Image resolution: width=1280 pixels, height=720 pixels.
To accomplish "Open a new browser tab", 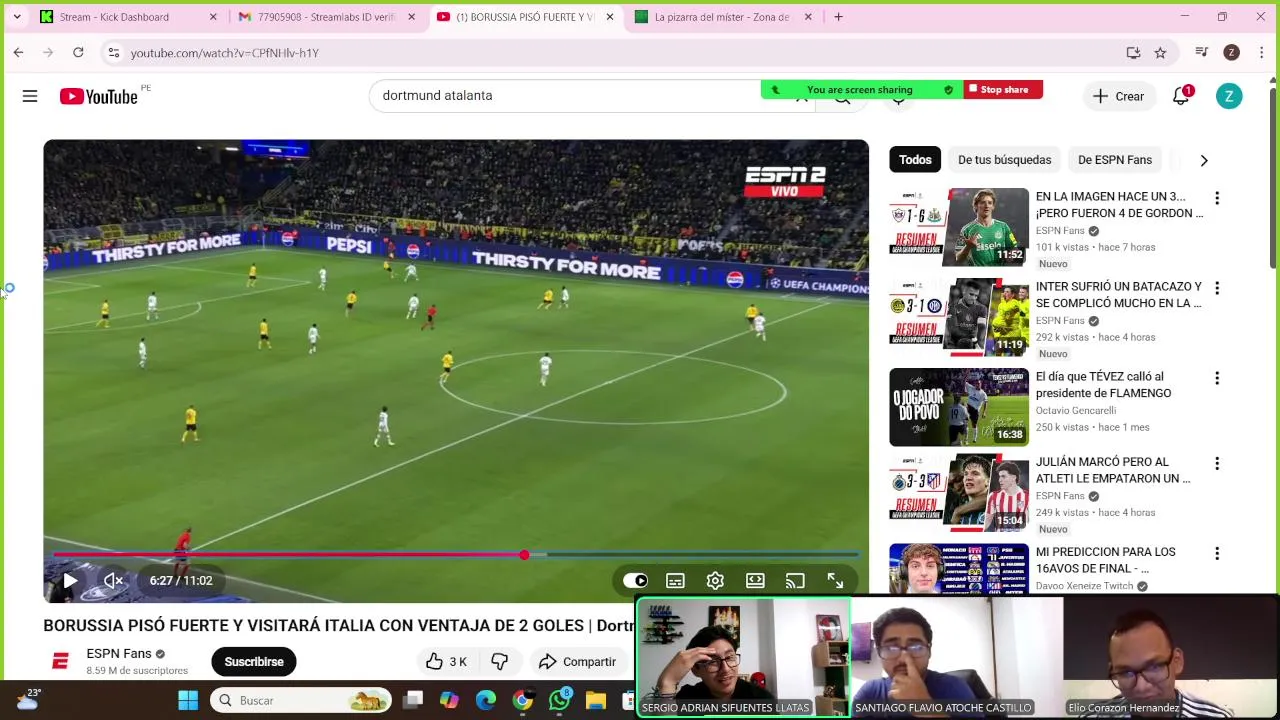I will (838, 17).
